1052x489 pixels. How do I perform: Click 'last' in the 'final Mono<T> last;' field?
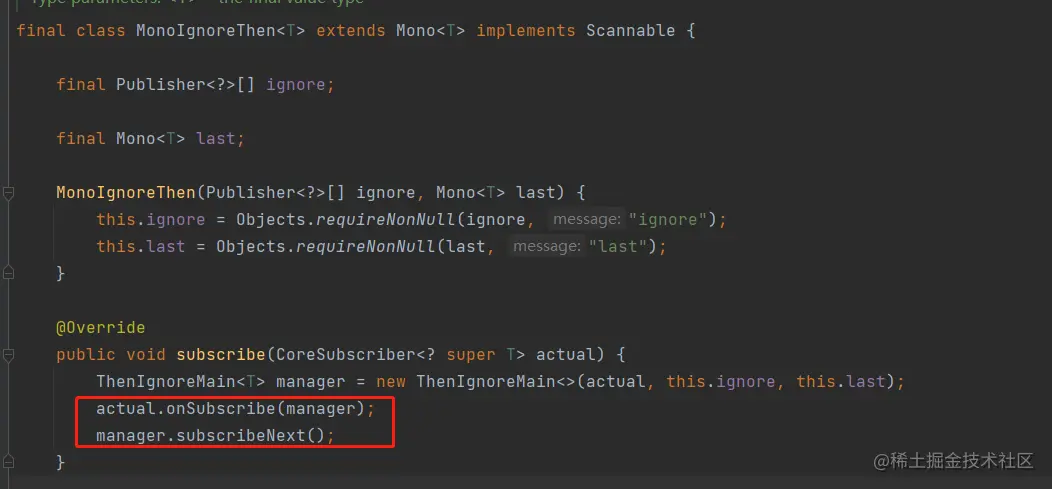[x=215, y=138]
